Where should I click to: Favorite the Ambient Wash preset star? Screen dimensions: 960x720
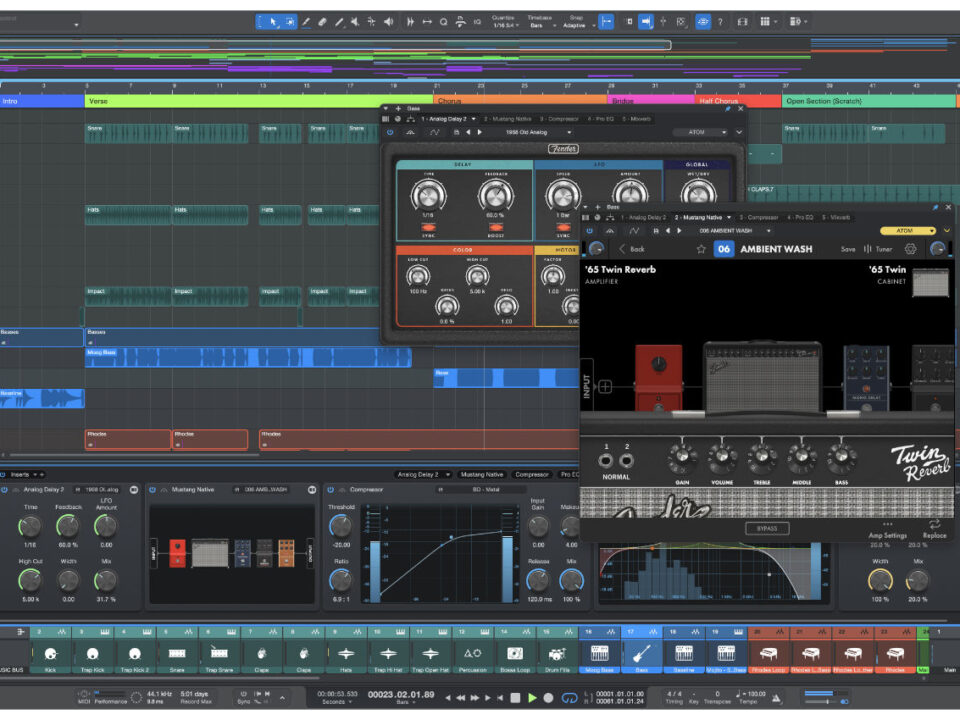(701, 249)
